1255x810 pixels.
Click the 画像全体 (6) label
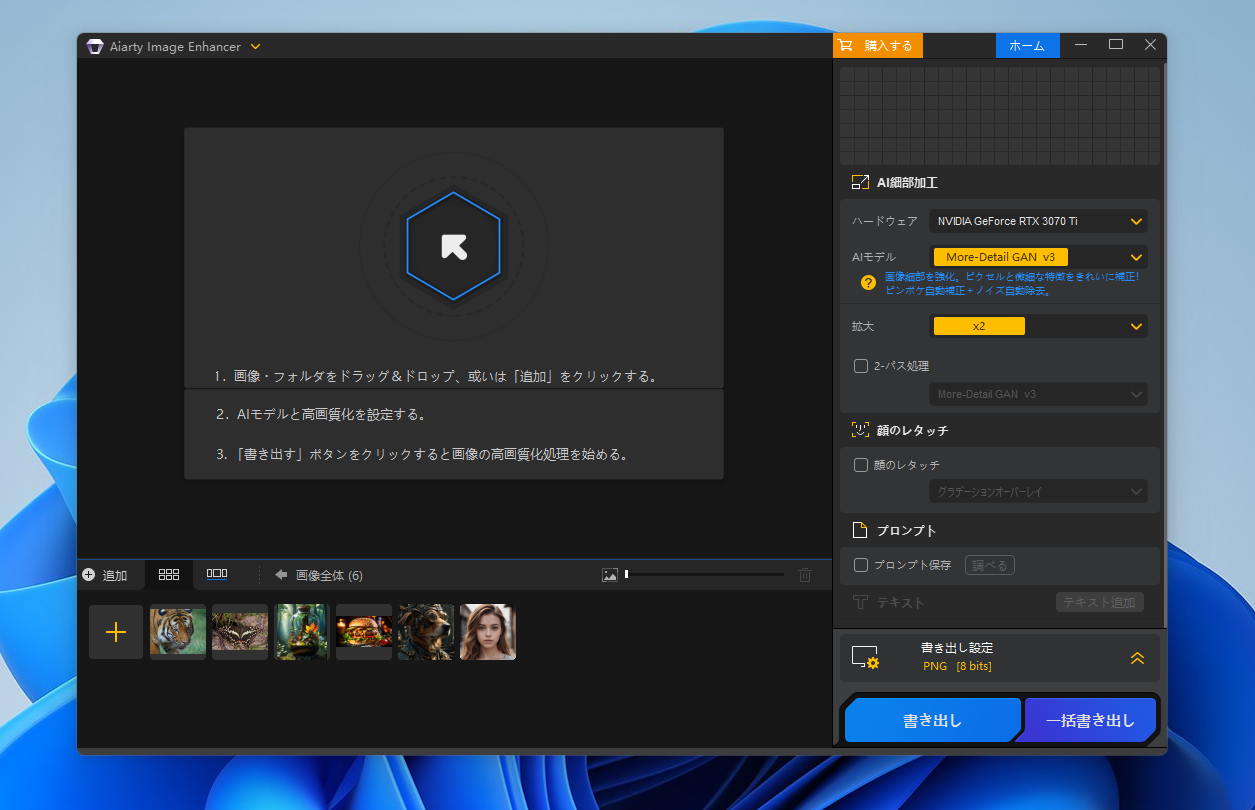click(x=329, y=575)
